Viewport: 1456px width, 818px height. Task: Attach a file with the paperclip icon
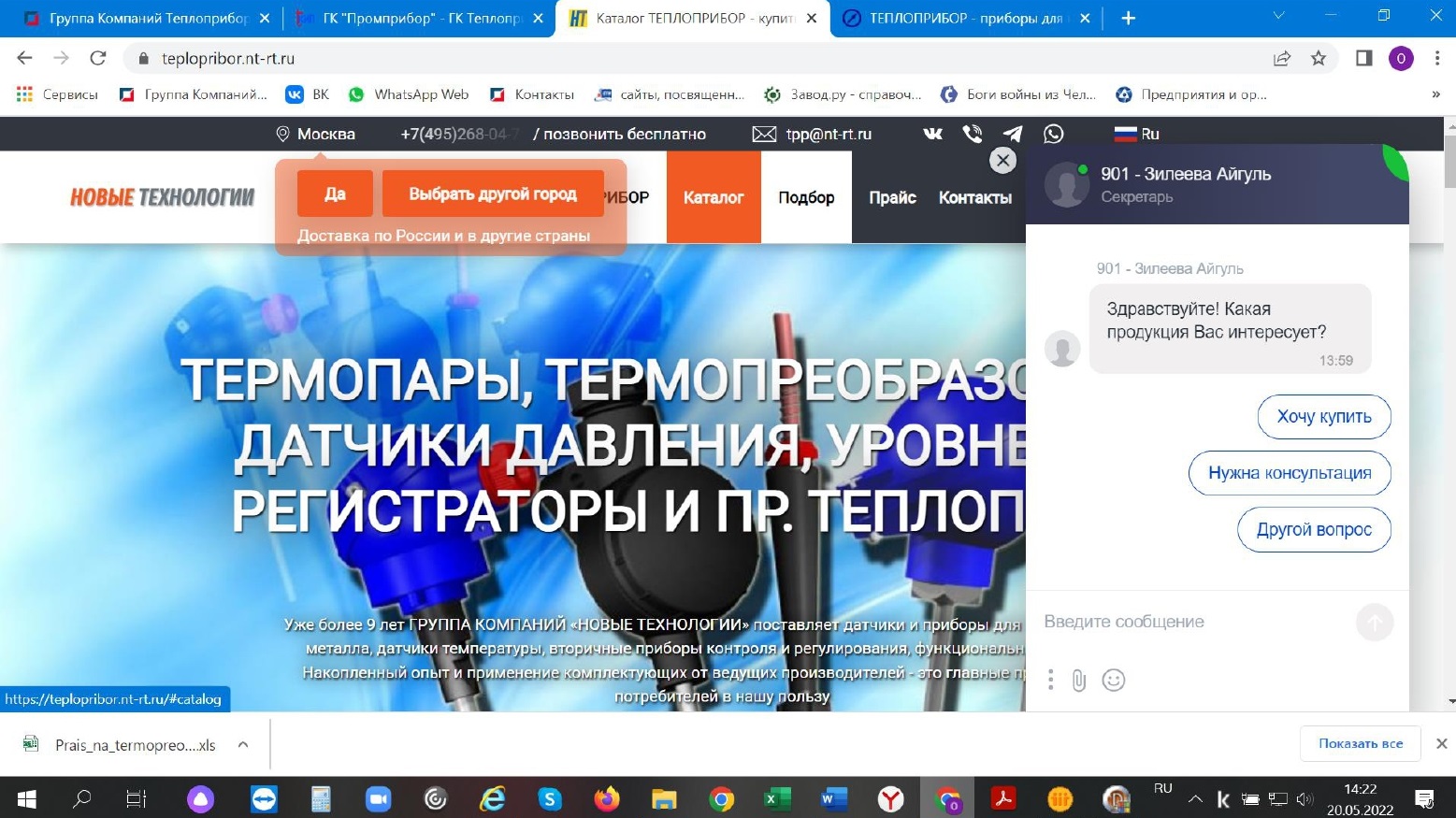tap(1078, 680)
